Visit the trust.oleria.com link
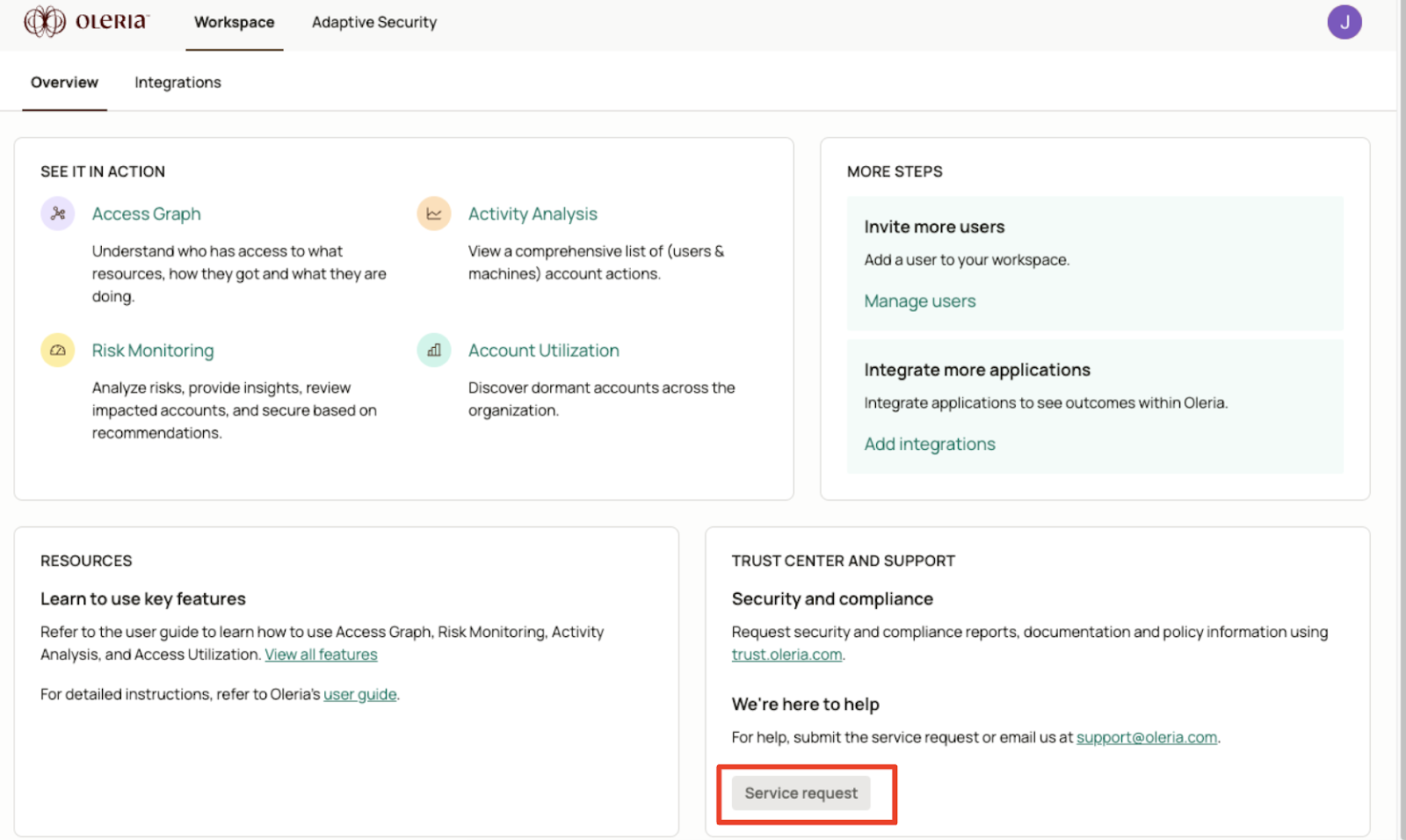The width and height of the screenshot is (1406, 840). coord(786,655)
